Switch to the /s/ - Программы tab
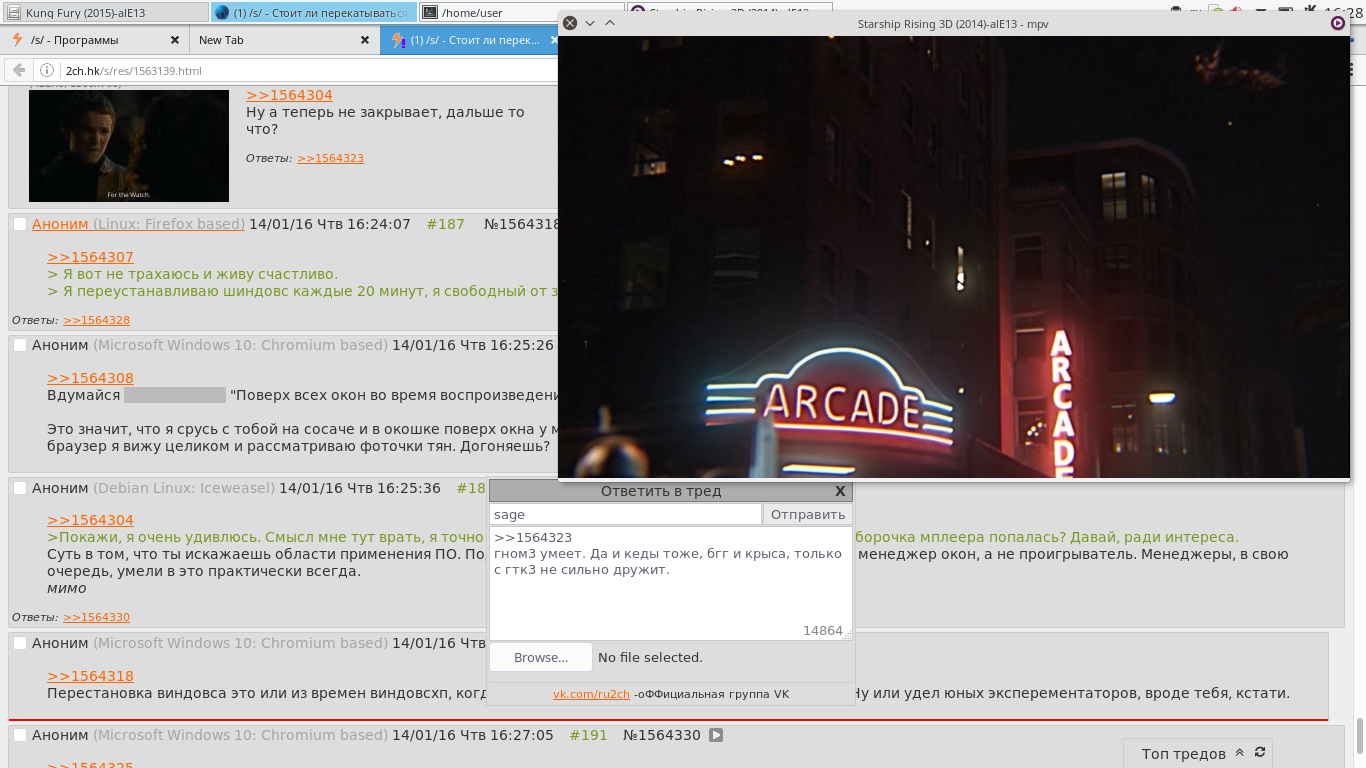The image size is (1366, 768). pos(95,40)
